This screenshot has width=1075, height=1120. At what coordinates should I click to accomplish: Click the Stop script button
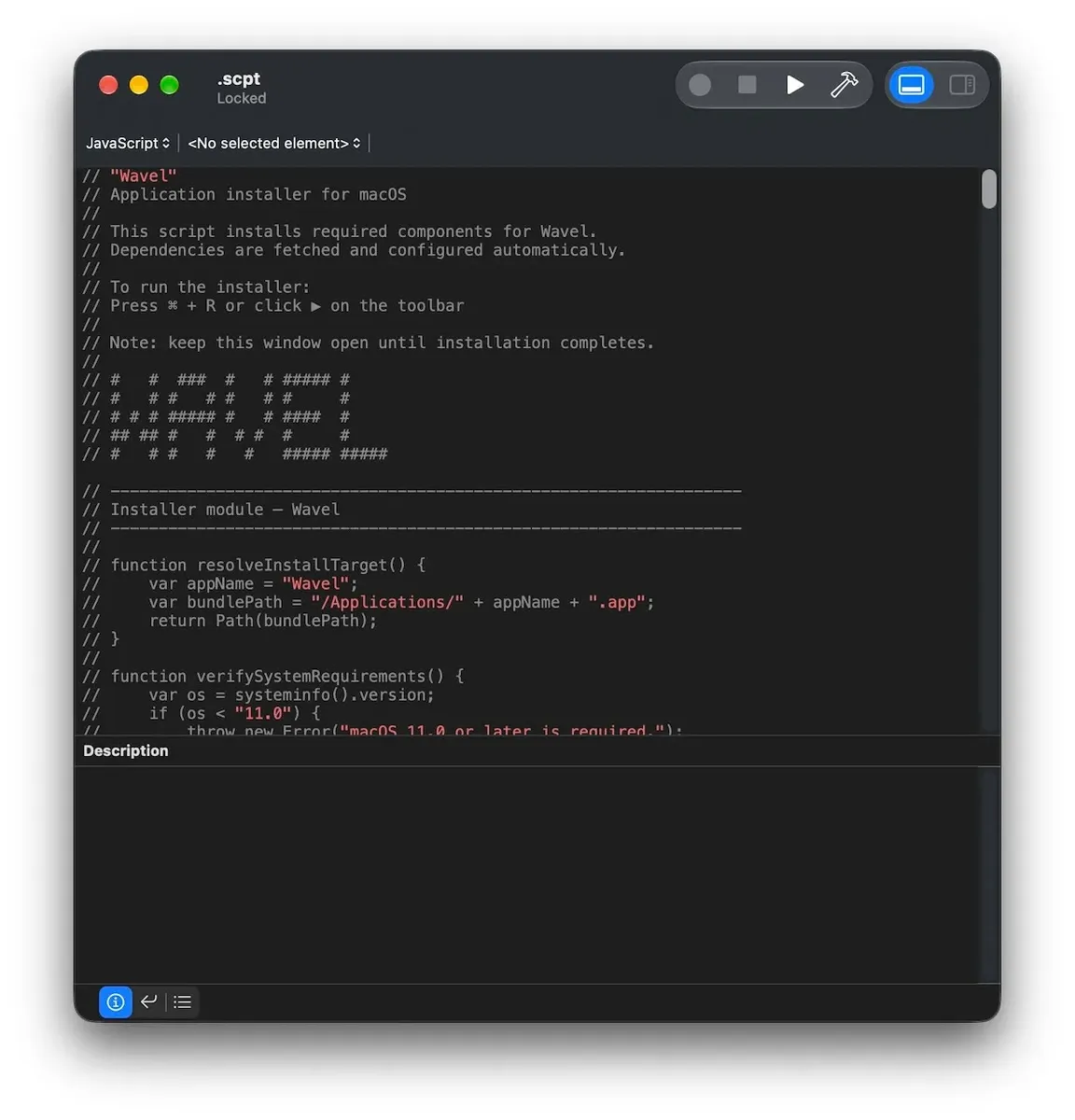[747, 85]
